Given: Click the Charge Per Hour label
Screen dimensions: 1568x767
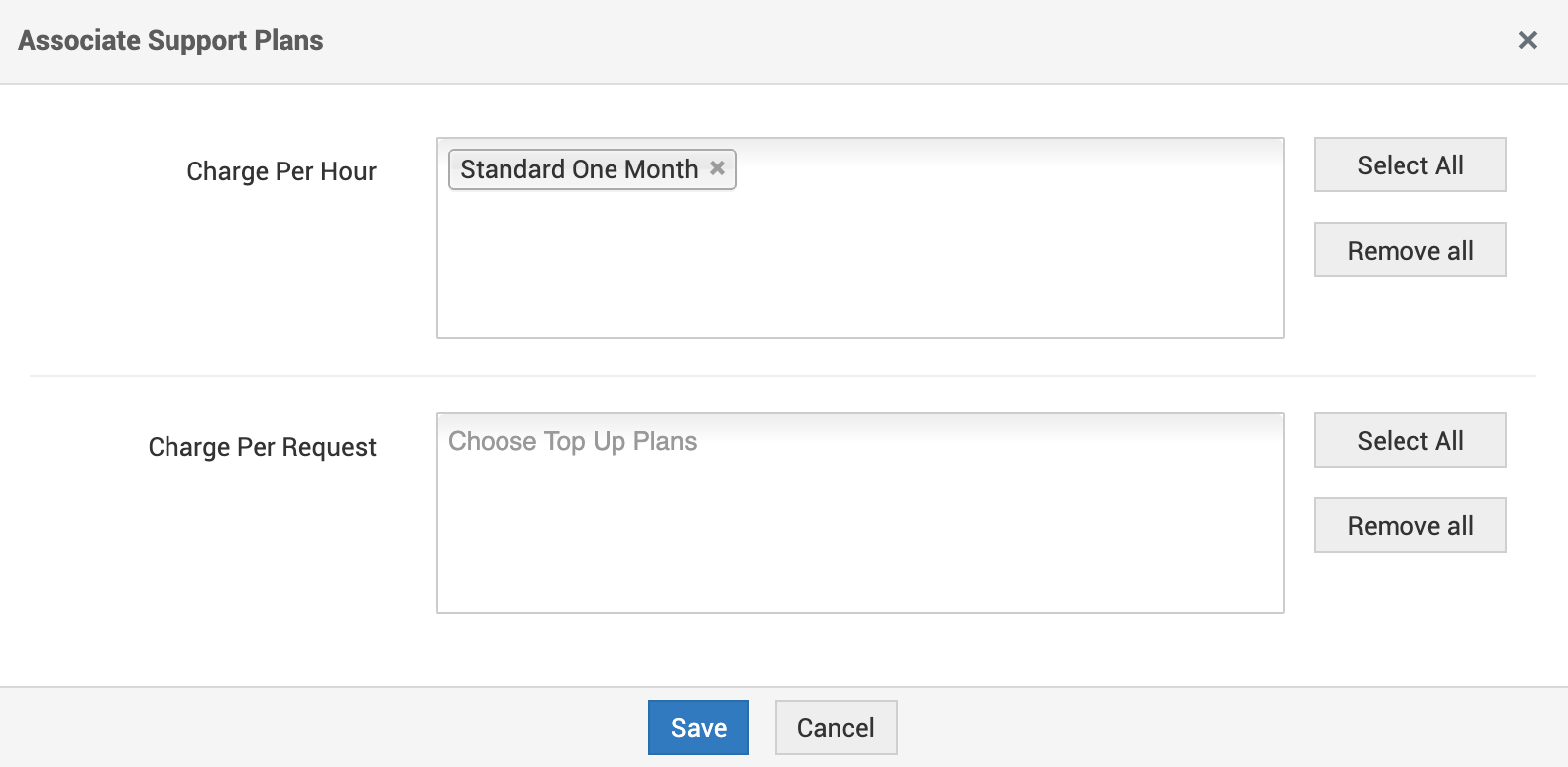Looking at the screenshot, I should point(281,172).
